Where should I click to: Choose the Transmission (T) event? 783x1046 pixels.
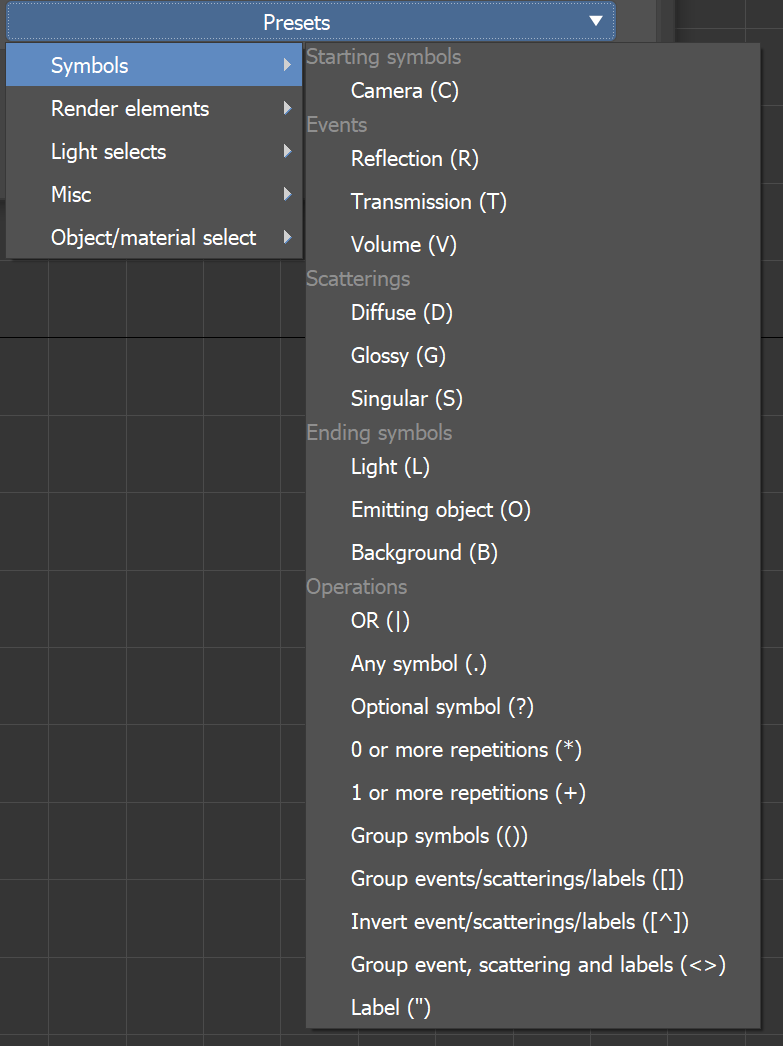click(429, 201)
